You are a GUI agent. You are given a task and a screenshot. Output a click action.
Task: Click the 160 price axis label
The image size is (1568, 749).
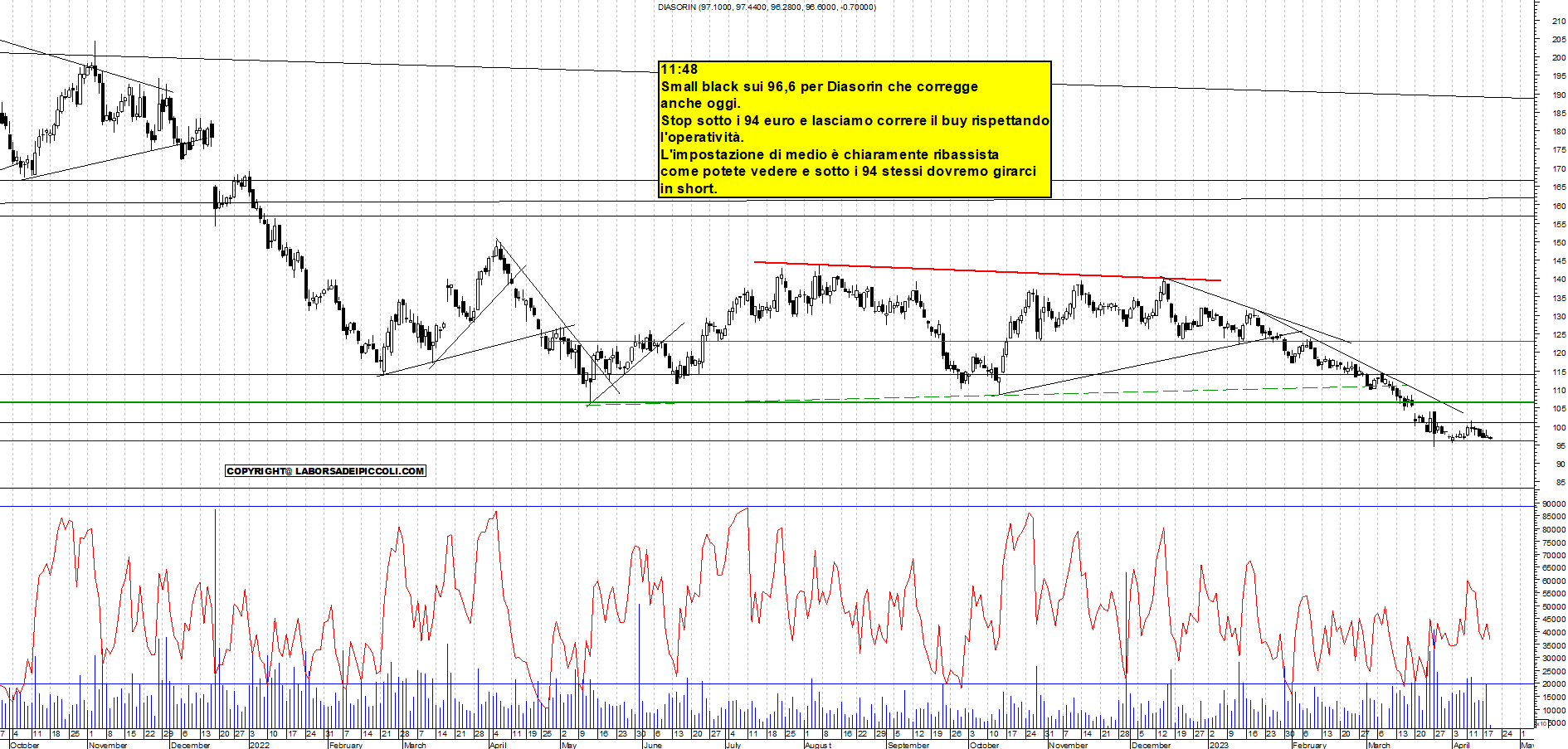(1559, 206)
